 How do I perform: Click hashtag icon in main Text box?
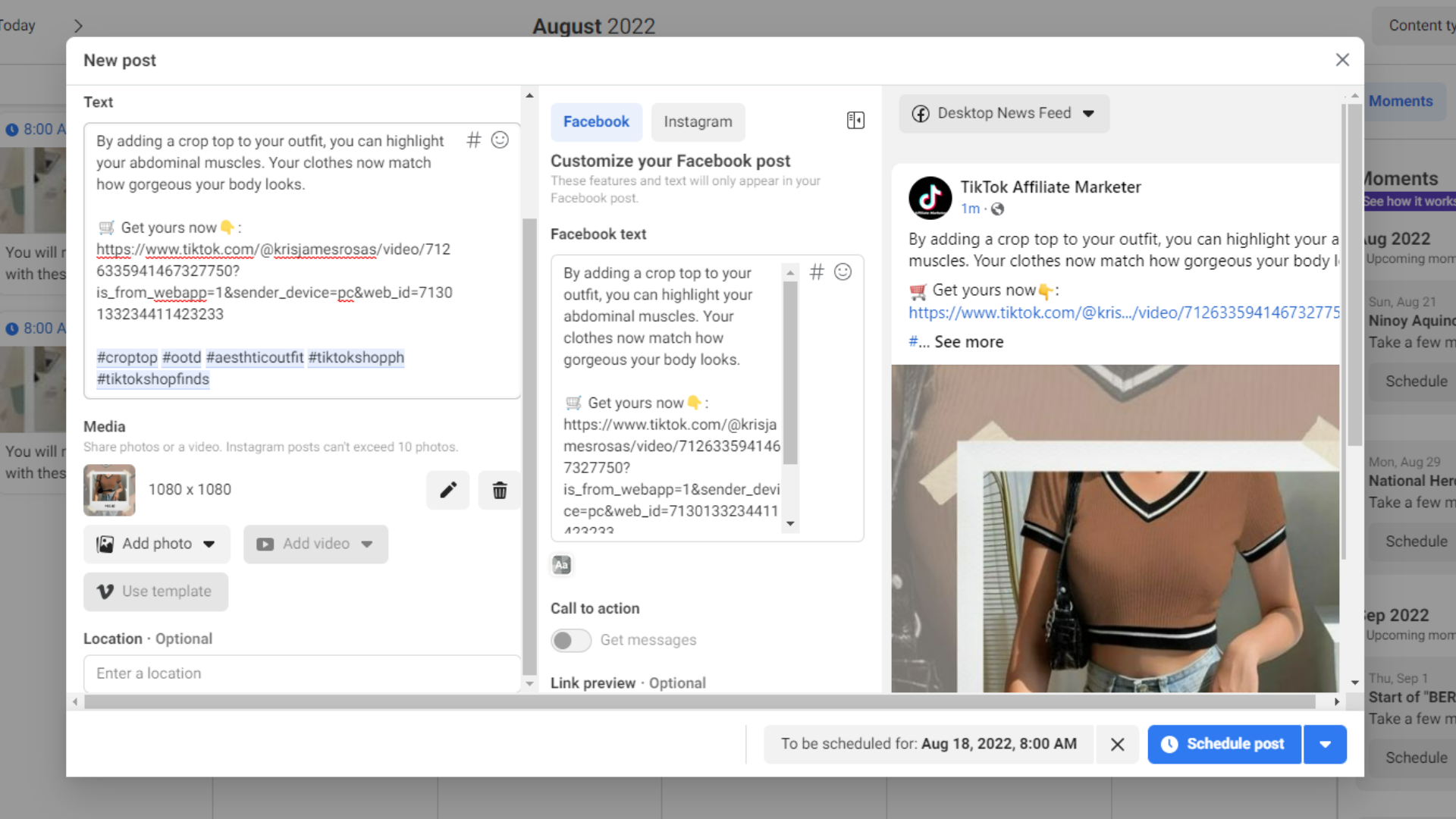(473, 140)
